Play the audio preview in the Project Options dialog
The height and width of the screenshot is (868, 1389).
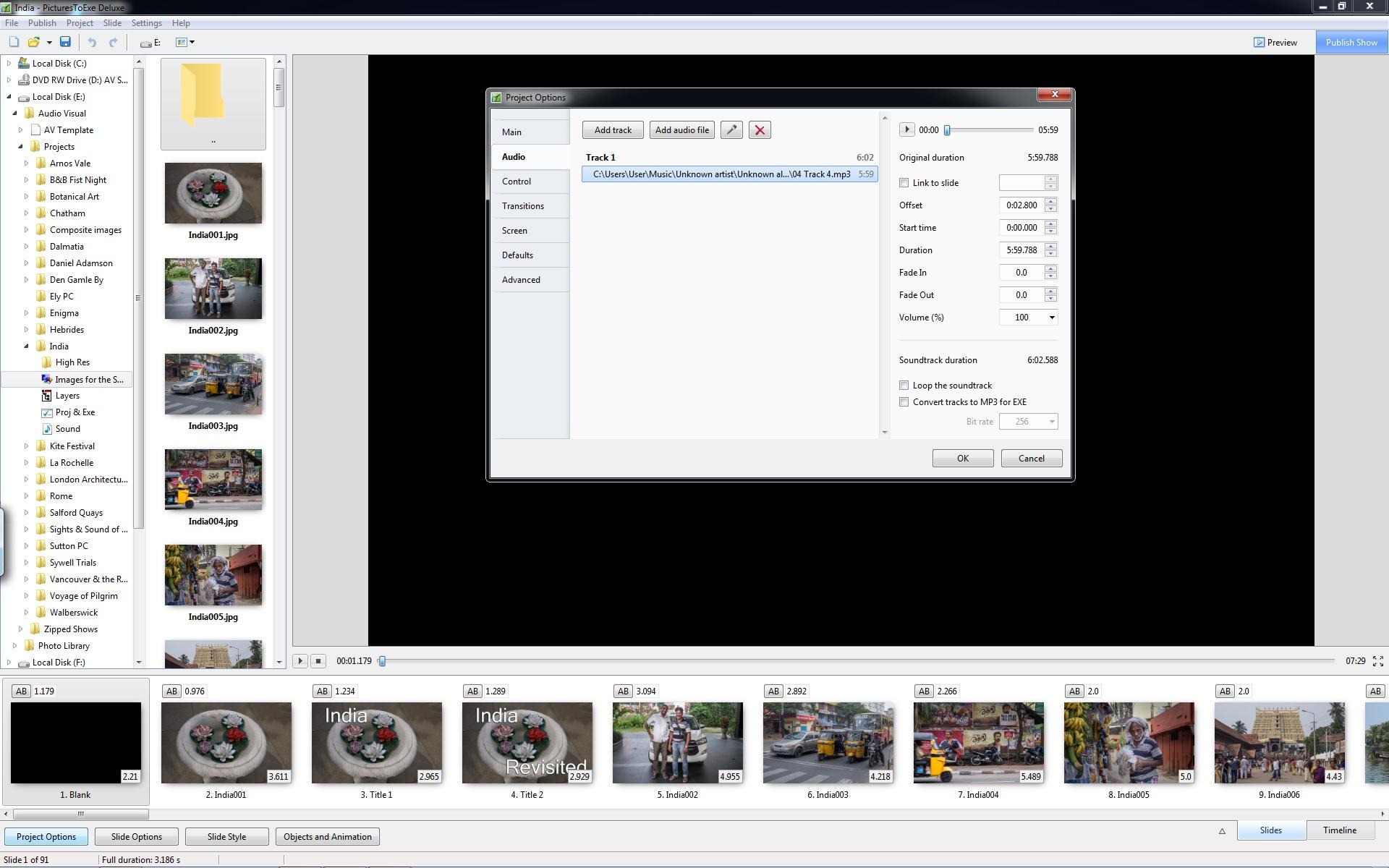point(906,129)
